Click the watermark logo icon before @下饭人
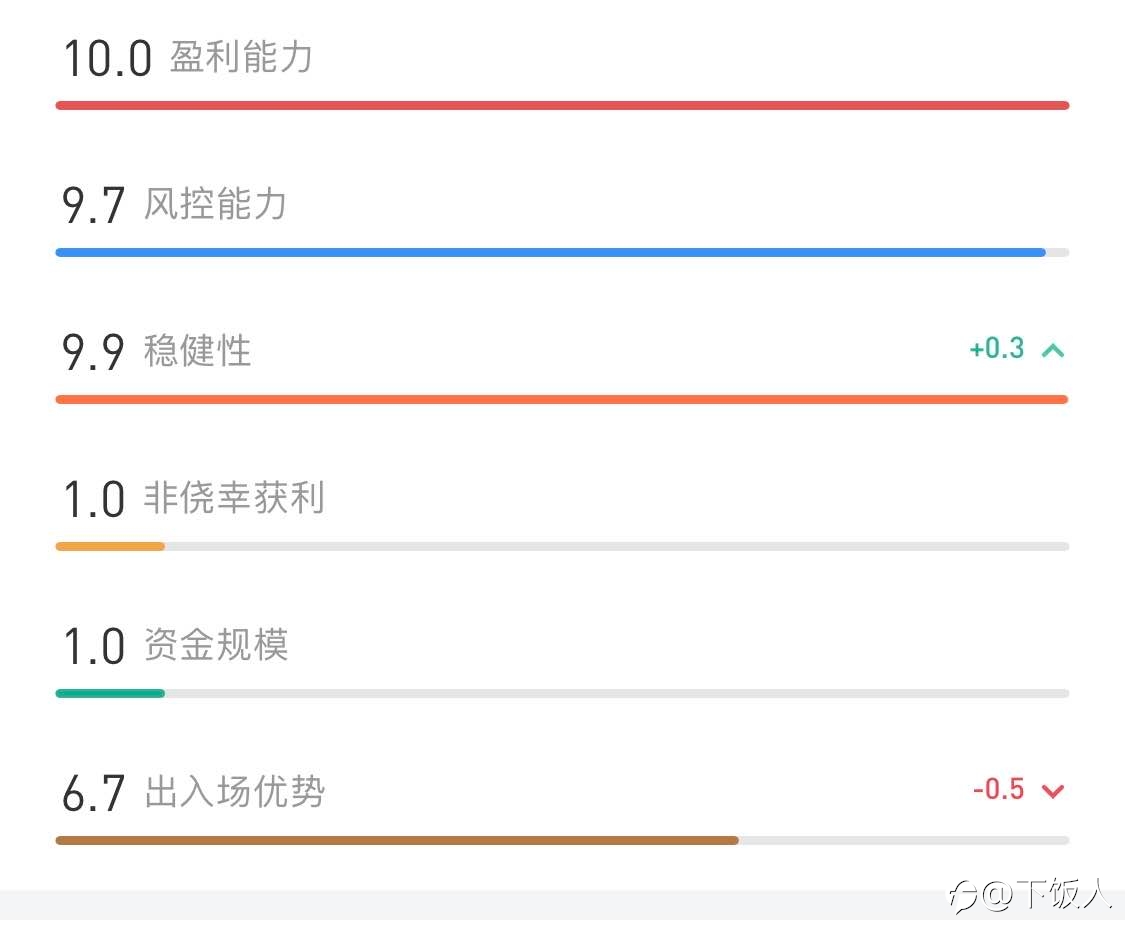 pyautogui.click(x=963, y=896)
